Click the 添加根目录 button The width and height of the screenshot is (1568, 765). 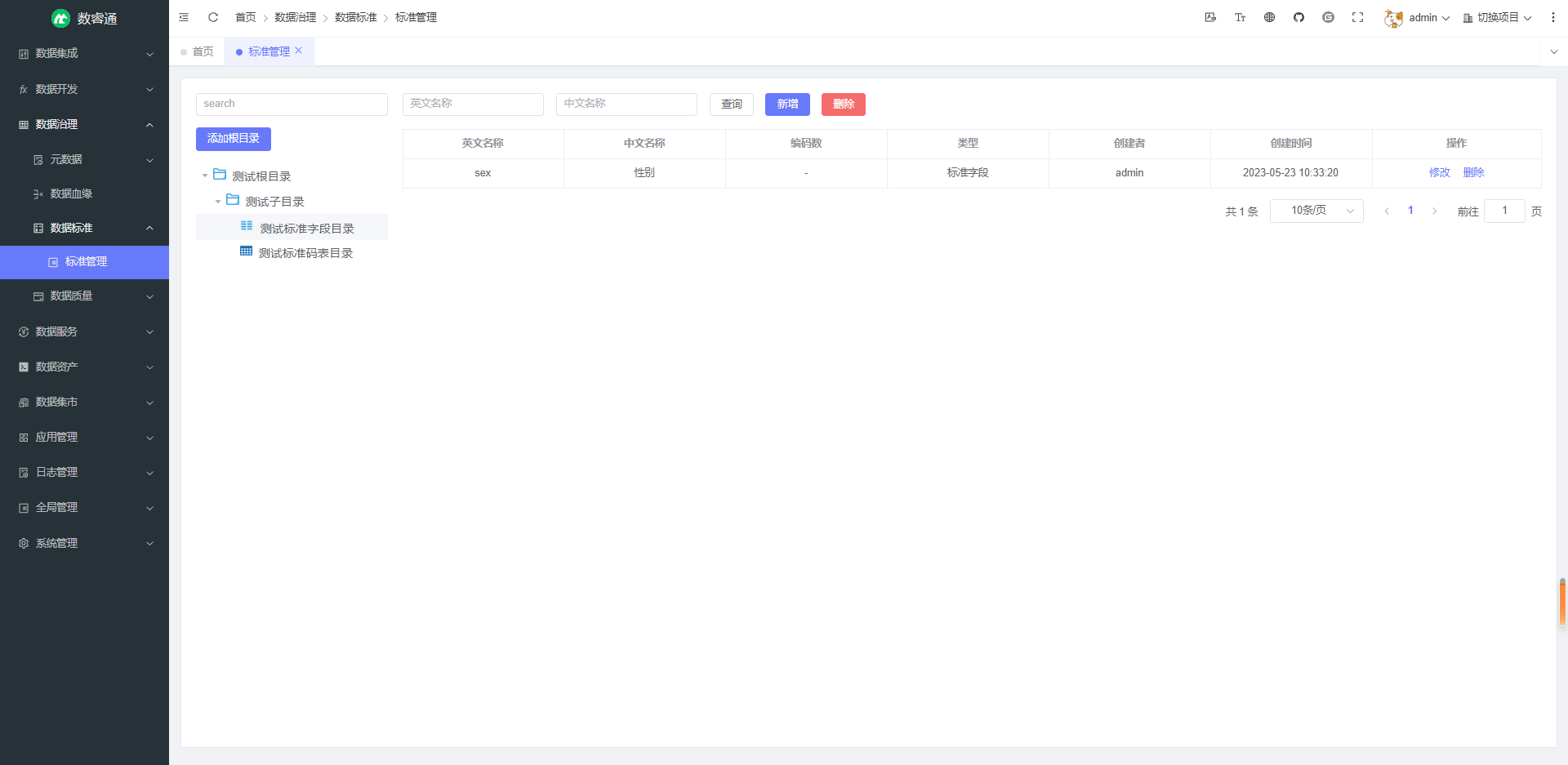tap(234, 139)
